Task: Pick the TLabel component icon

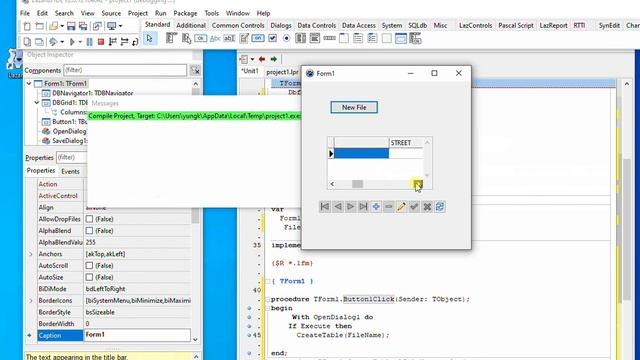Action: tap(215, 39)
